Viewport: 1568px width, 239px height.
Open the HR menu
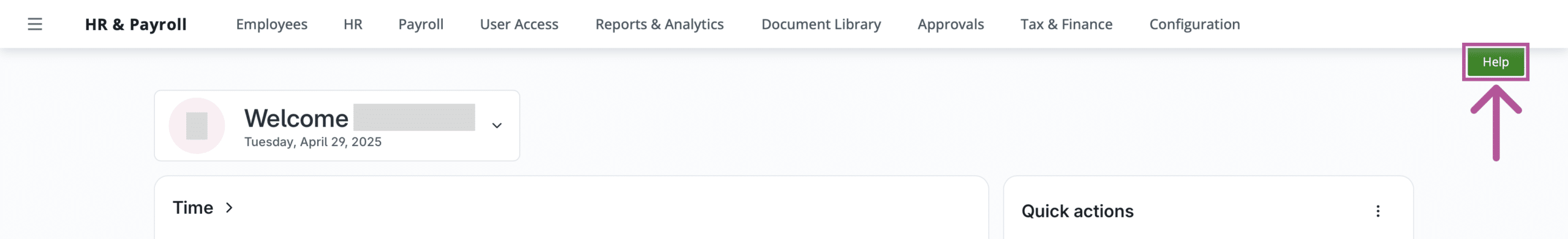(353, 24)
